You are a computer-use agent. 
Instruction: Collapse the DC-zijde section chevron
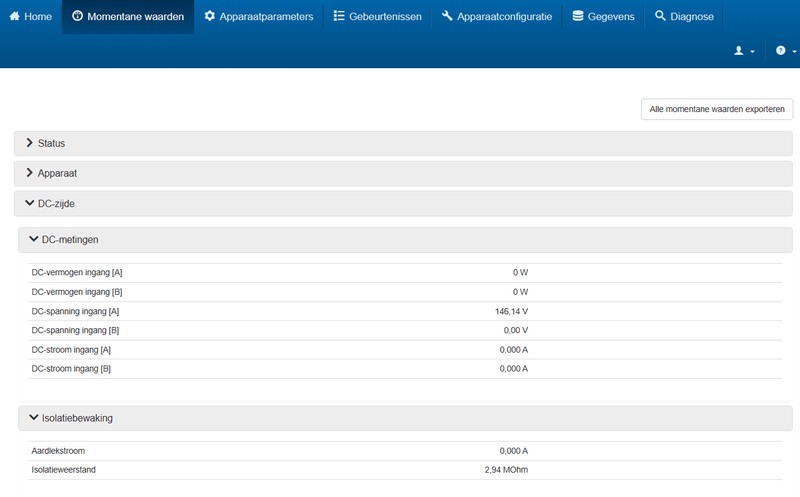(x=30, y=203)
